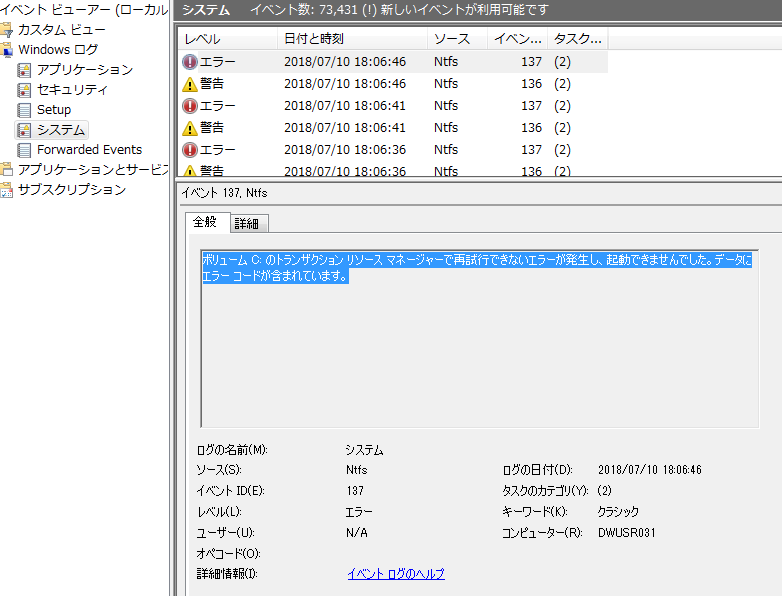Select 警告 row dated 2018/07/10 18:06:46

click(393, 84)
